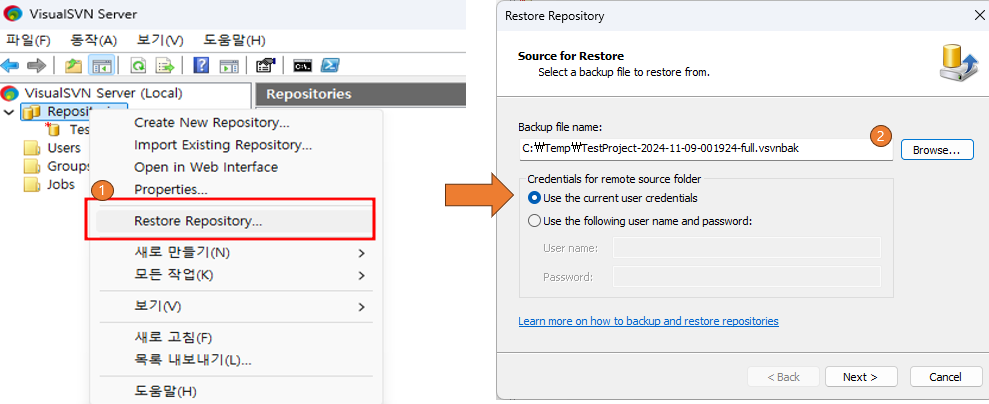The height and width of the screenshot is (404, 989).
Task: Collapse the Repositories tree node
Action: (9, 112)
